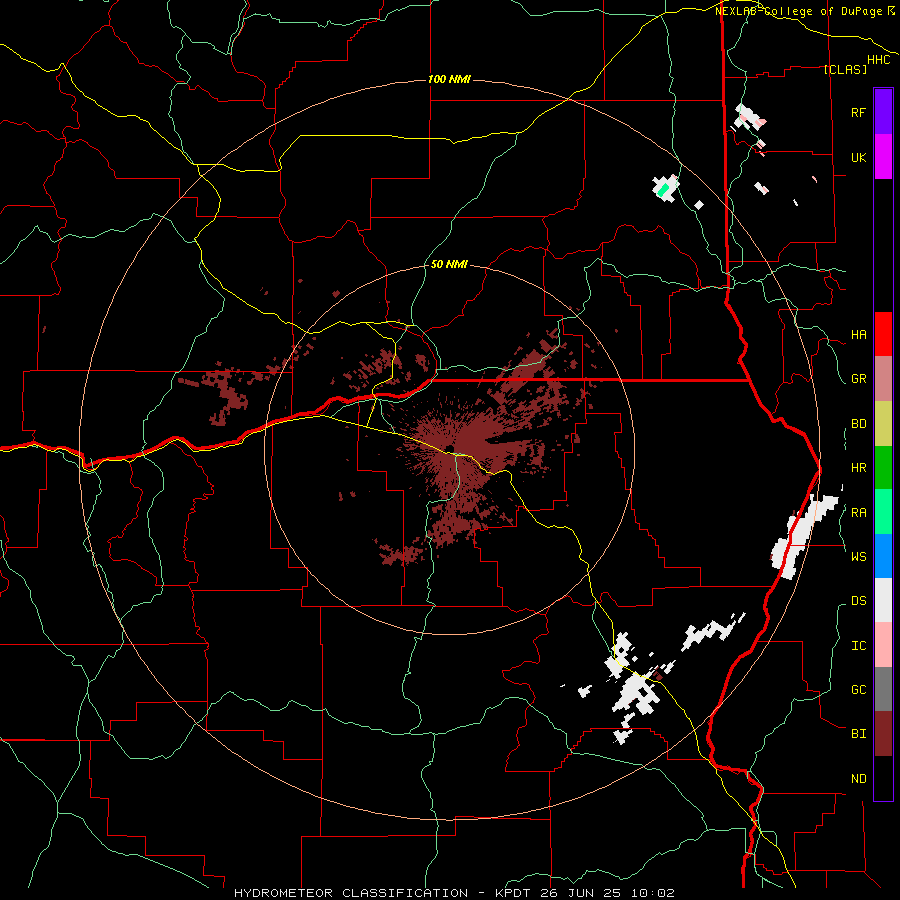The height and width of the screenshot is (900, 900).
Task: Click the UK legend label
Action: pos(858,157)
